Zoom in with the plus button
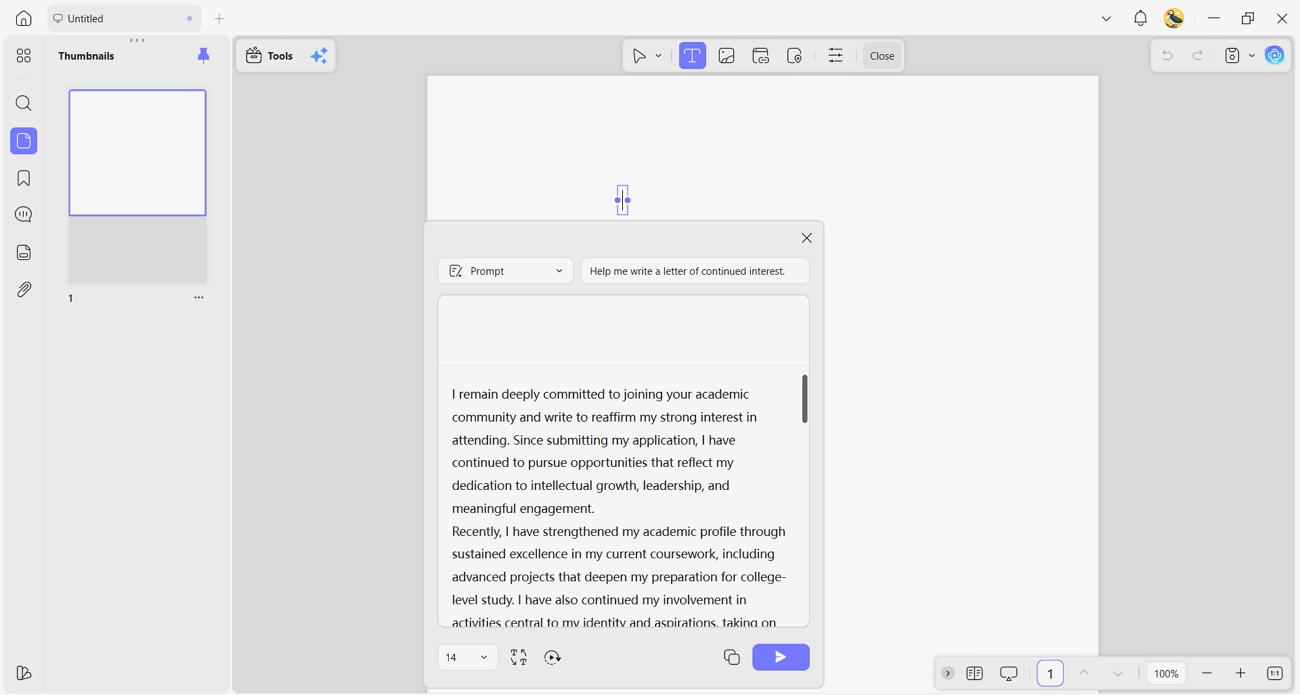Viewport: 1300px width, 695px height. click(1241, 673)
